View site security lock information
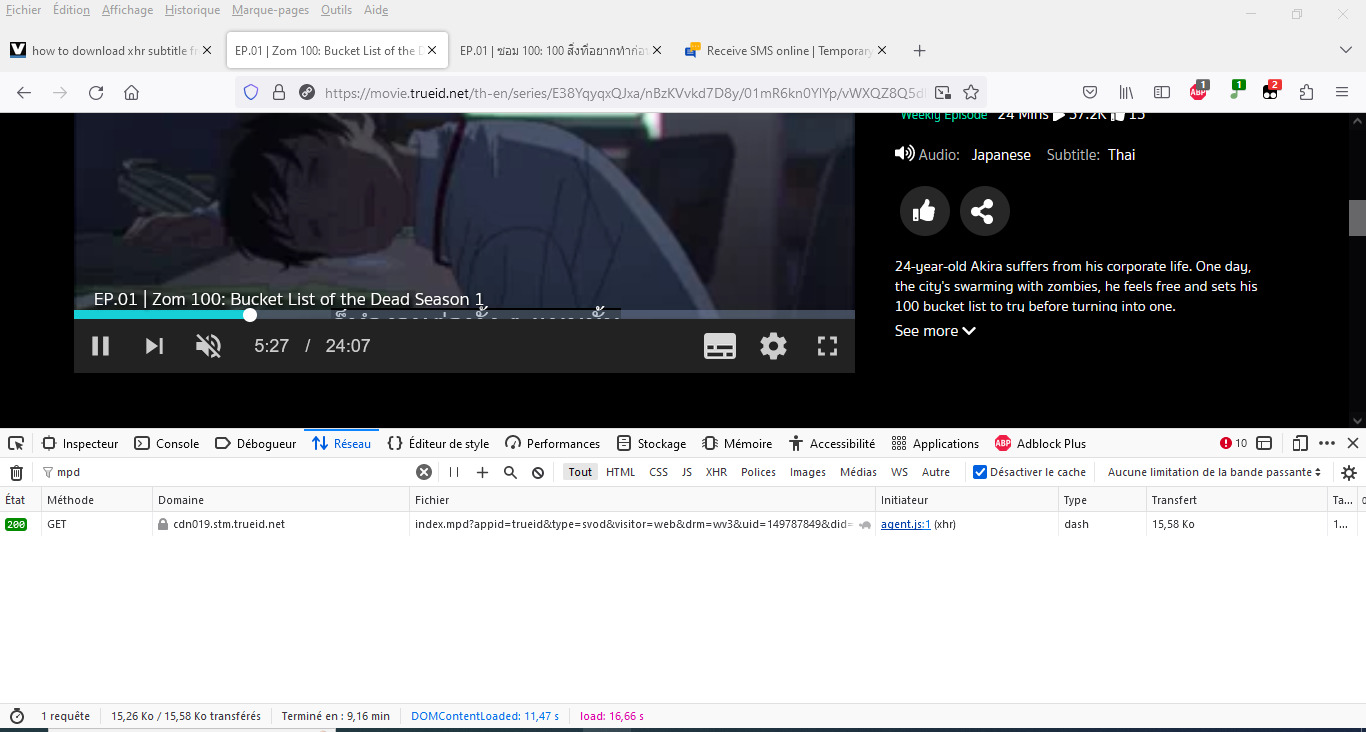1366x732 pixels. [x=279, y=92]
